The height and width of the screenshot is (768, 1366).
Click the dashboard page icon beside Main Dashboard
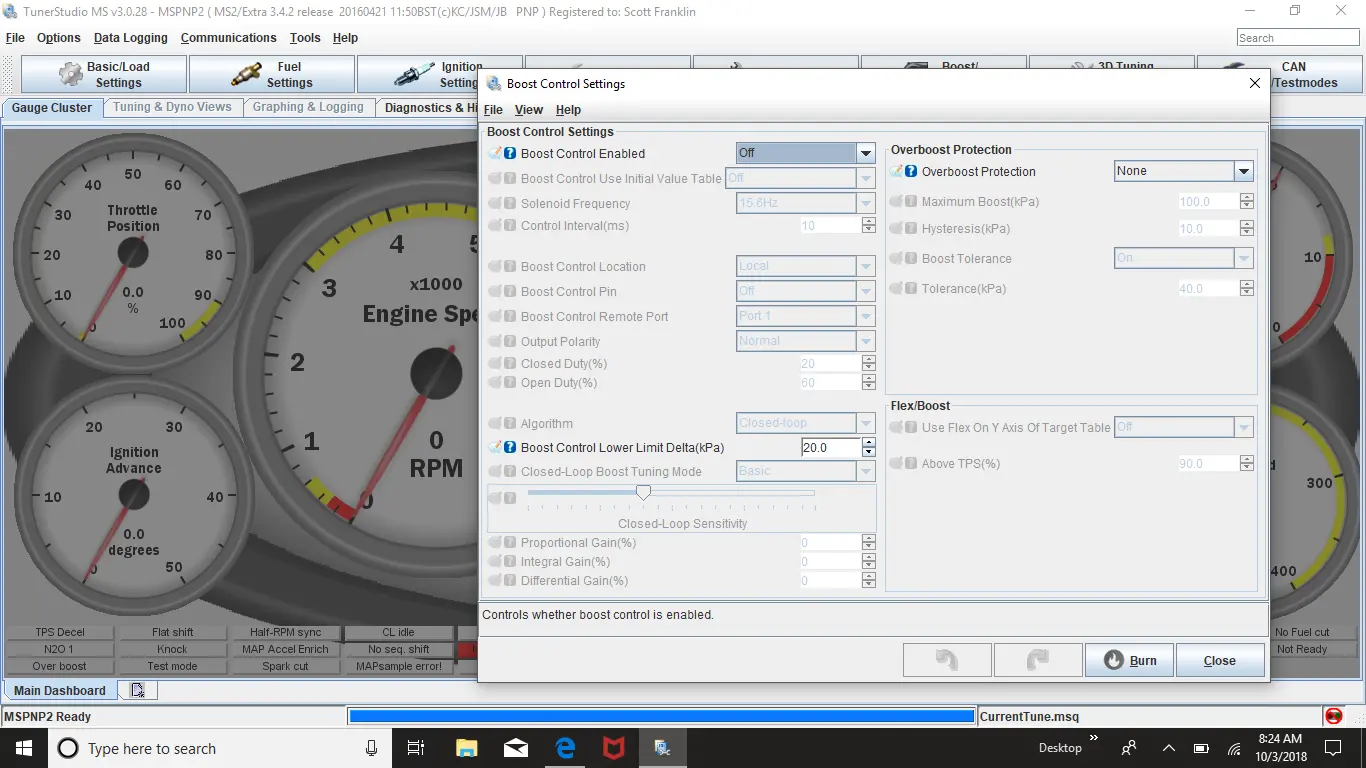[x=138, y=690]
